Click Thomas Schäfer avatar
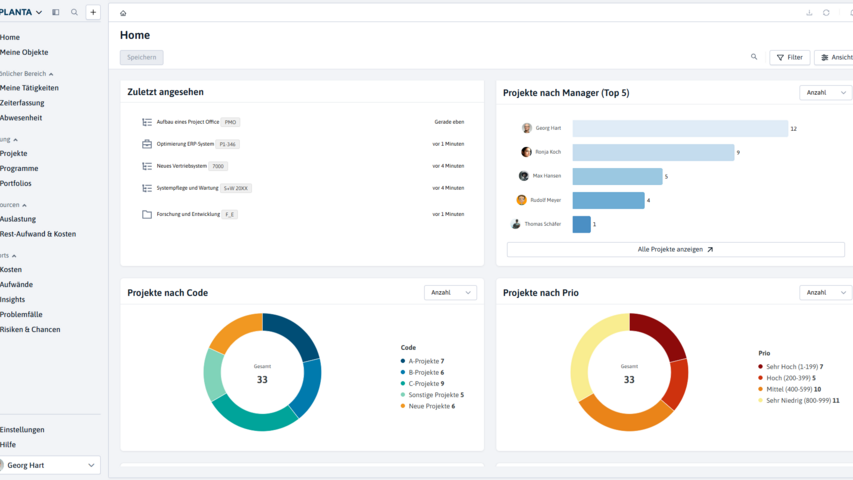 coord(516,224)
